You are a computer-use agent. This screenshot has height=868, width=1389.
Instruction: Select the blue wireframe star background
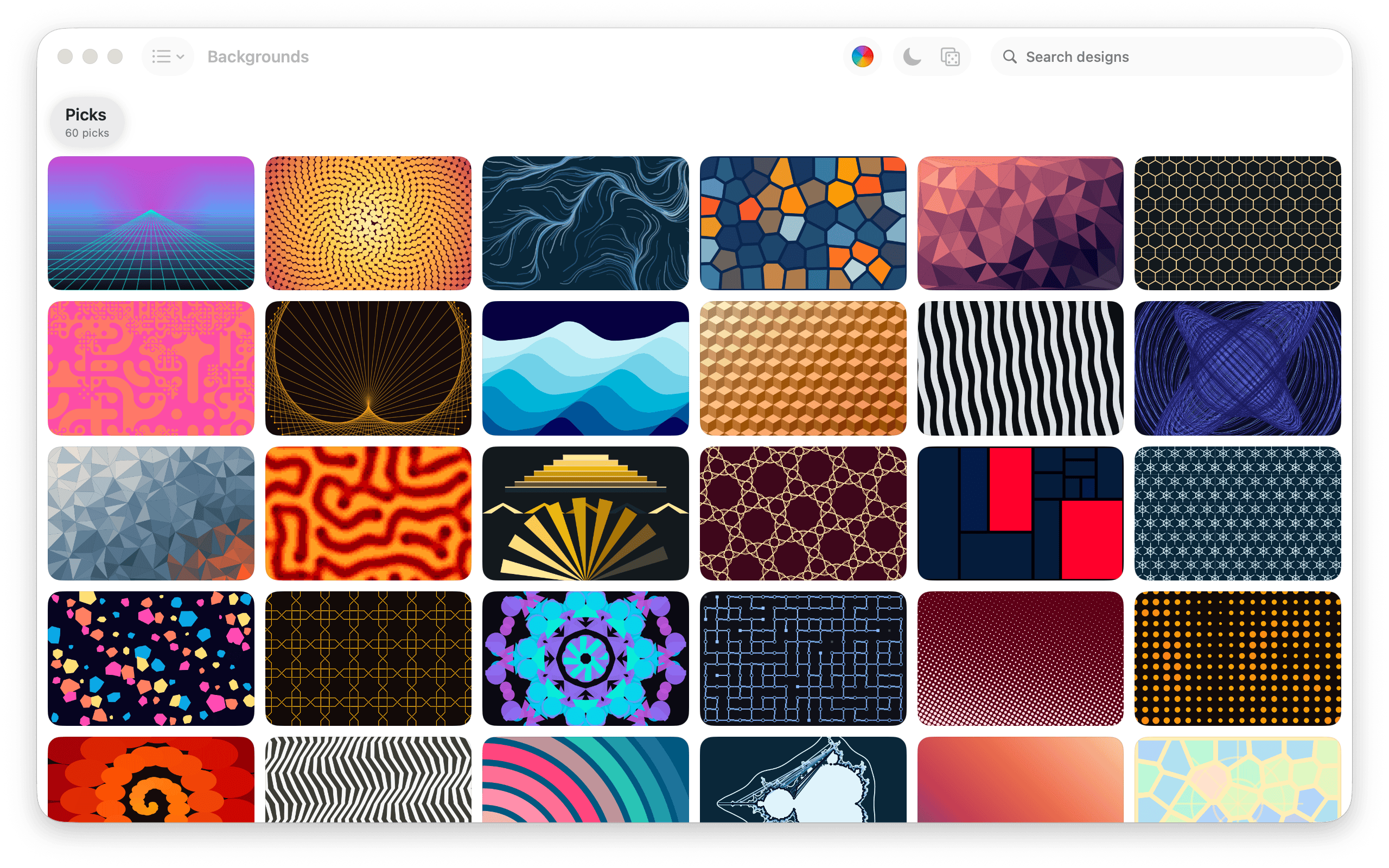(1238, 368)
